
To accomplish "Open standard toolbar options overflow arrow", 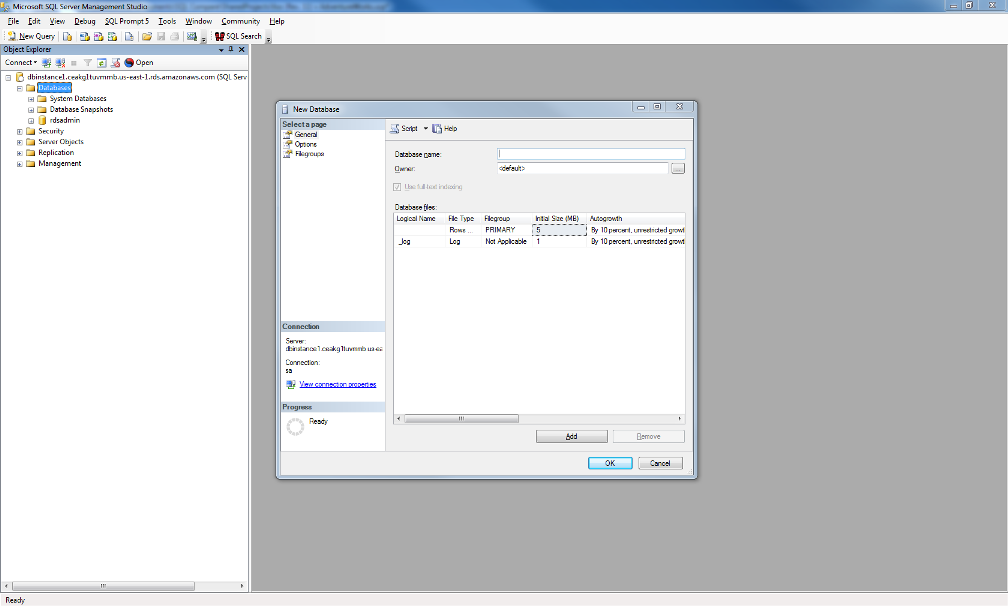I will pos(204,40).
